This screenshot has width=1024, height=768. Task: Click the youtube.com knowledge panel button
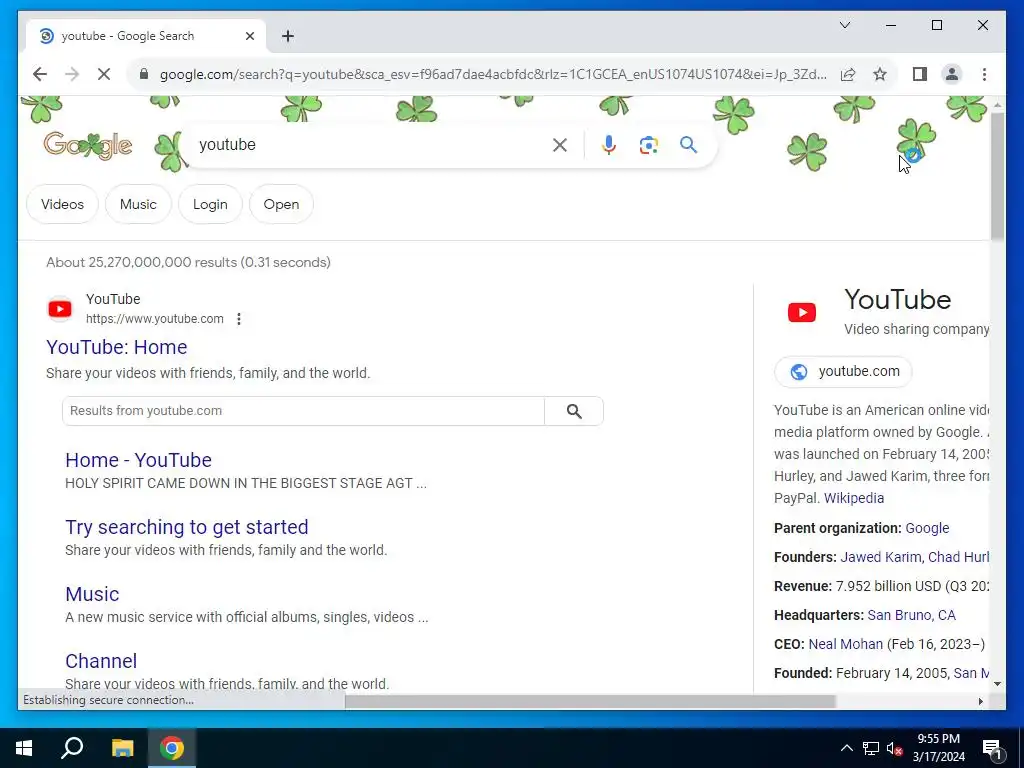point(843,372)
